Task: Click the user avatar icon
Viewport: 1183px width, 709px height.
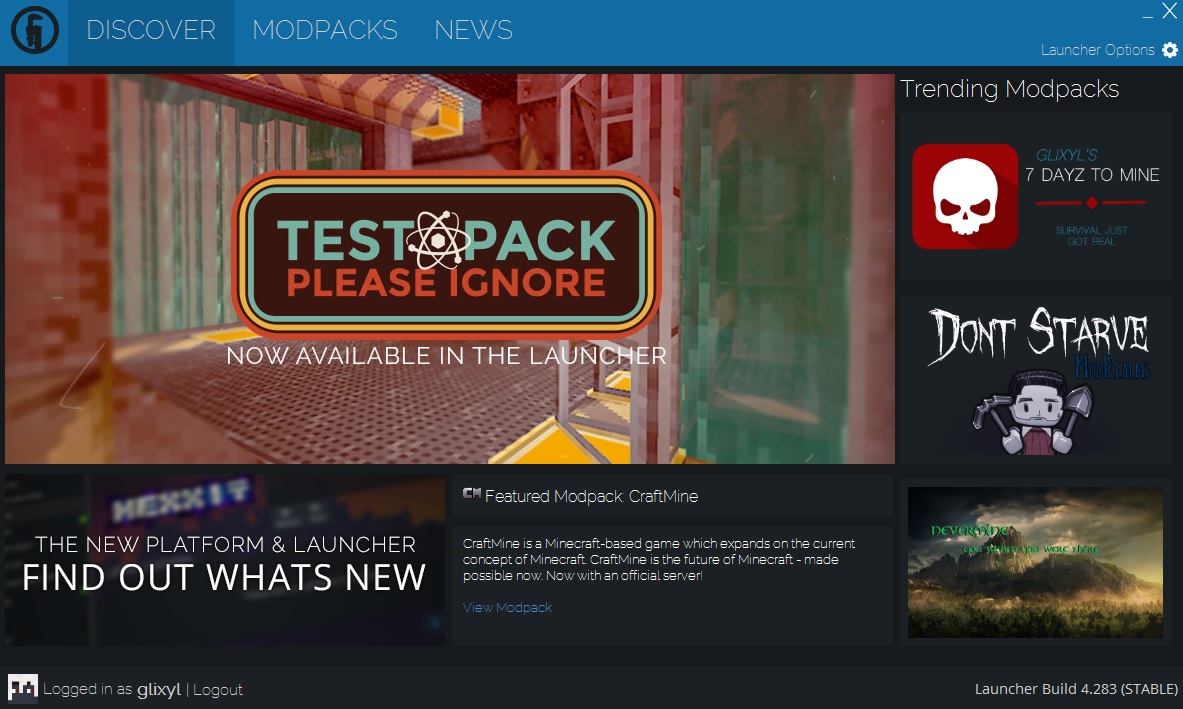Action: (x=23, y=688)
